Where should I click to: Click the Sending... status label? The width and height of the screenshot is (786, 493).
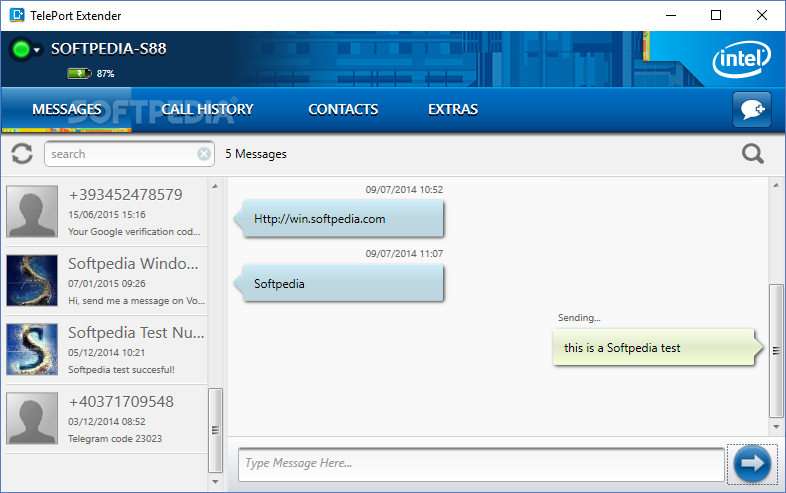pos(579,317)
